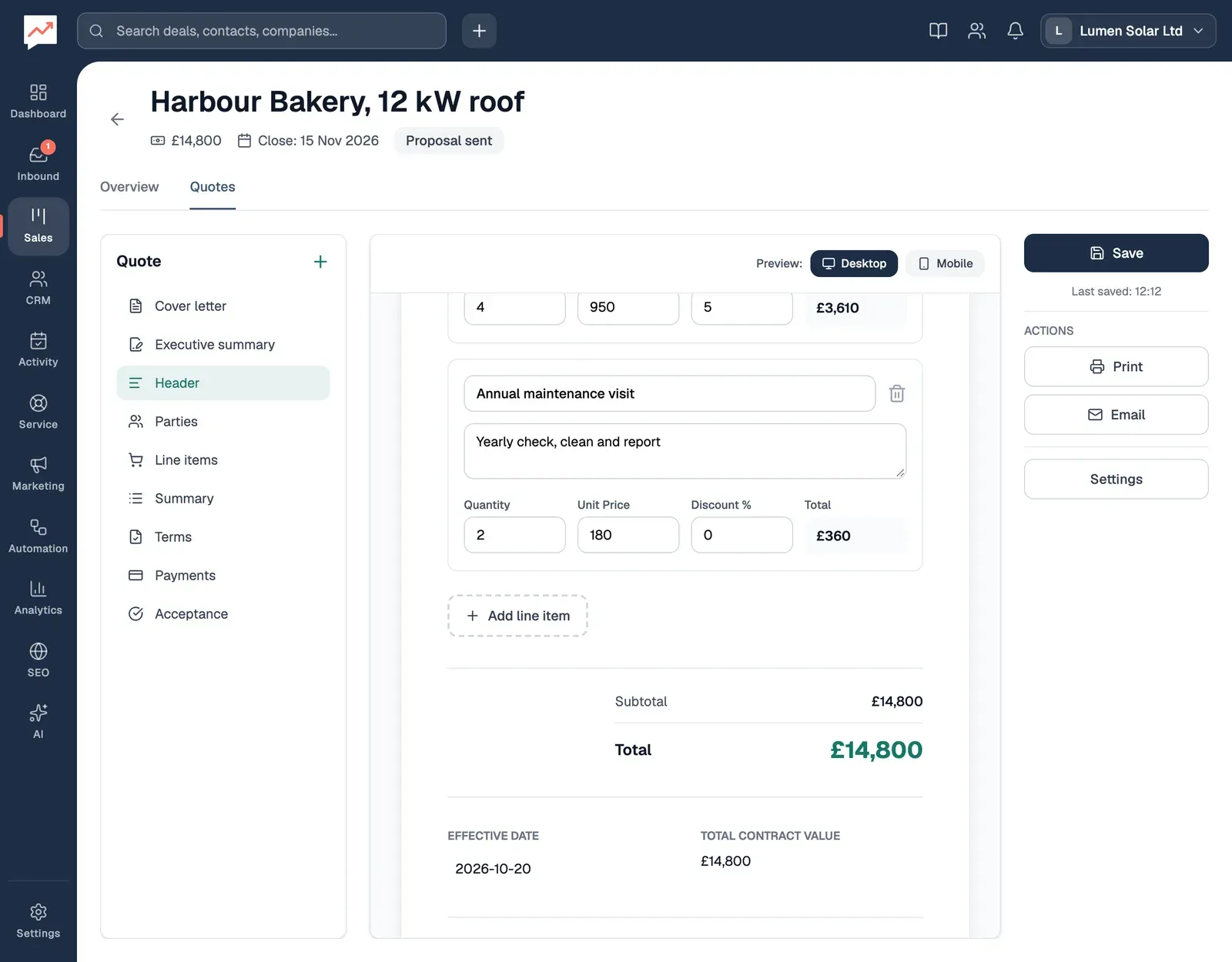This screenshot has height=962, width=1232.
Task: Open Marketing megaphone icon
Action: [38, 474]
